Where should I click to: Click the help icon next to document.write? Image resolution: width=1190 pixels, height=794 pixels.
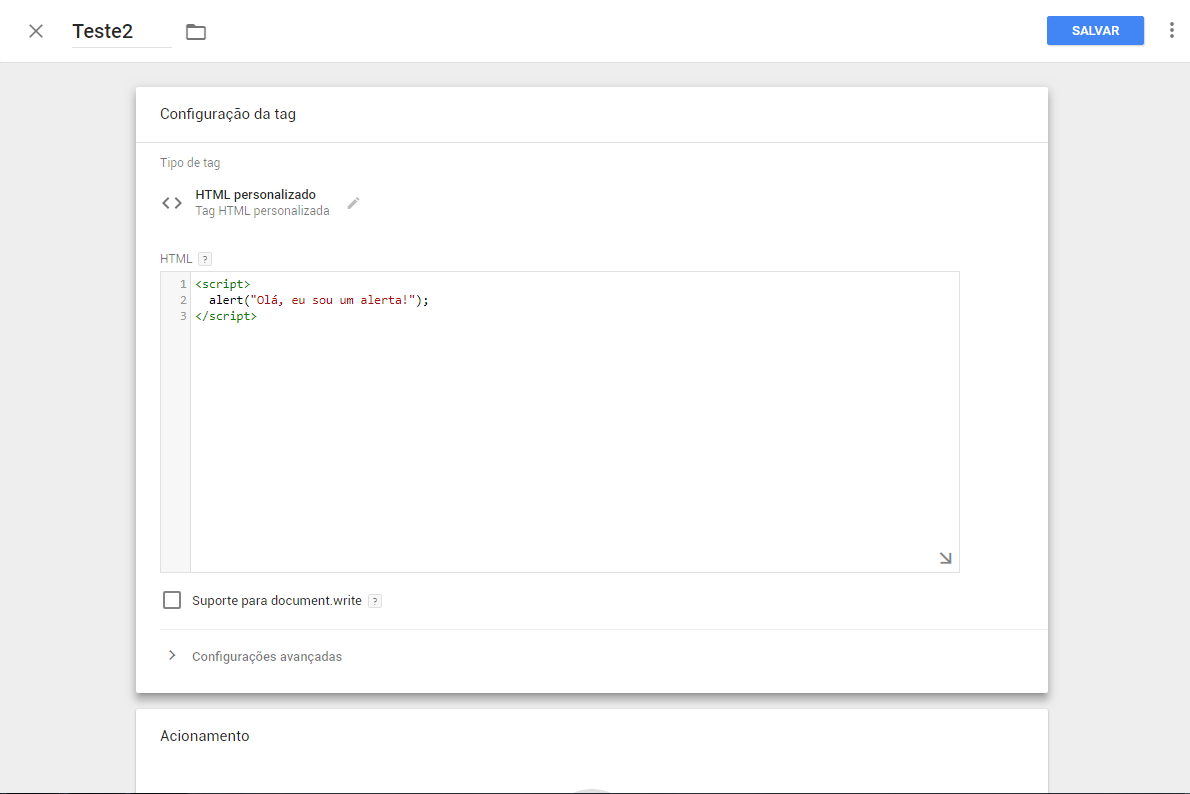pyautogui.click(x=375, y=601)
